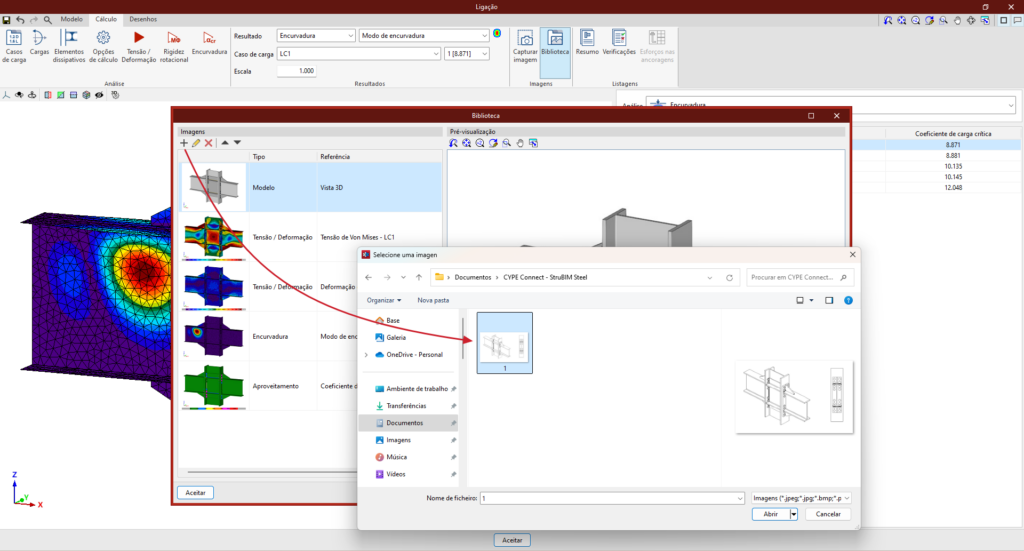
Task: Click Aceitar in Biblioteca window
Action: (x=195, y=493)
